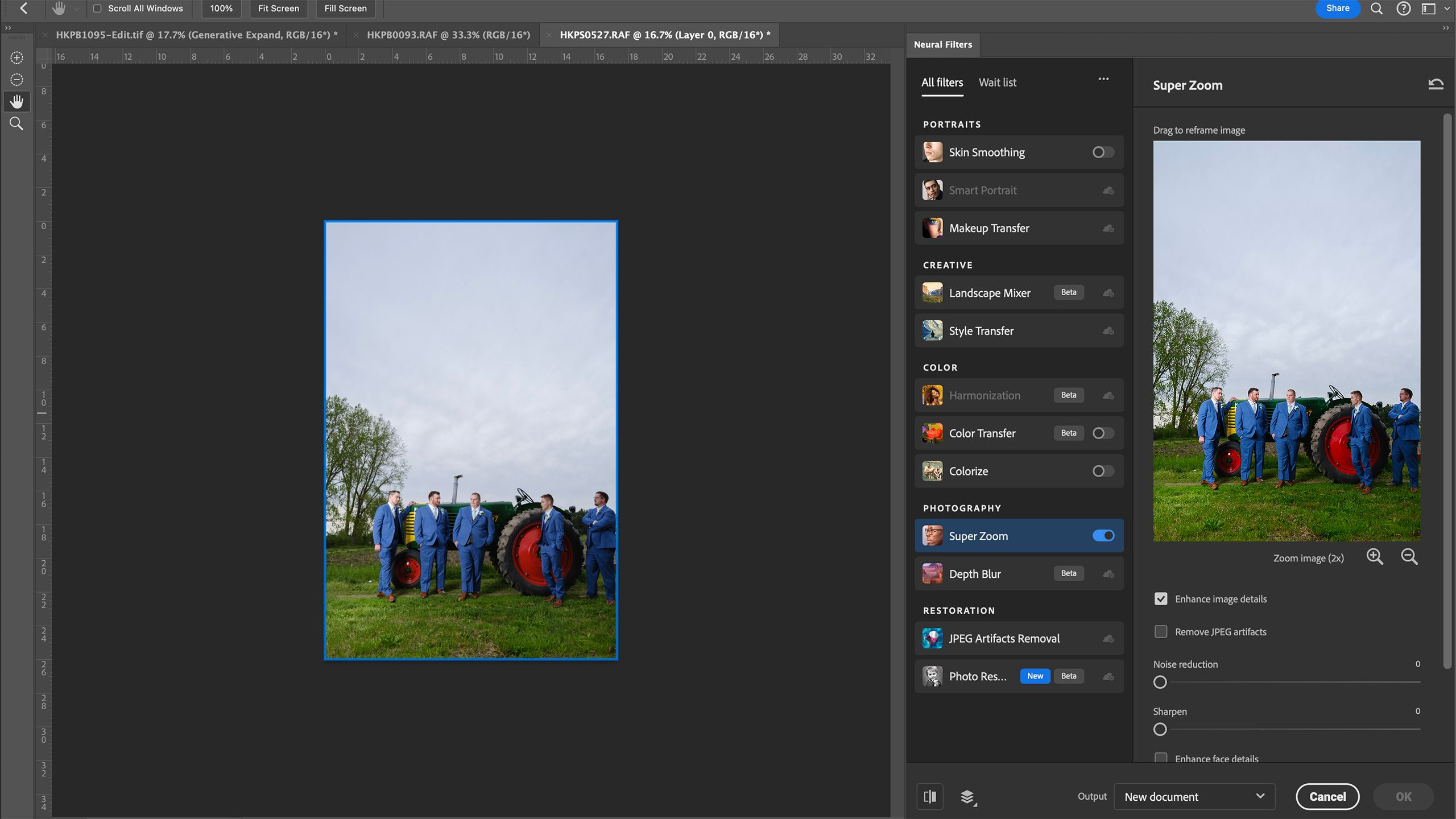Screen dimensions: 1456x819
Task: Enable the Enhance image details checkbox
Action: tap(1160, 598)
